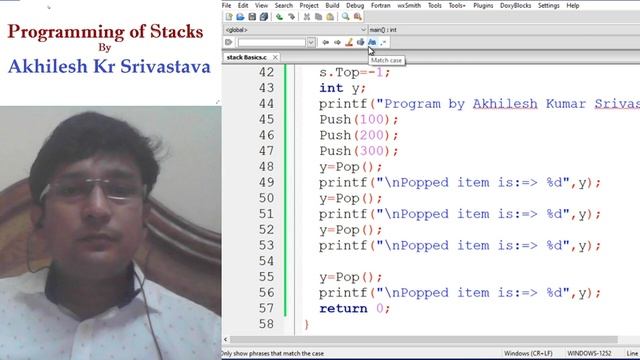Click the editor horizontal scrollbar thumb
Image resolution: width=640 pixels, height=360 pixels.
[424, 339]
